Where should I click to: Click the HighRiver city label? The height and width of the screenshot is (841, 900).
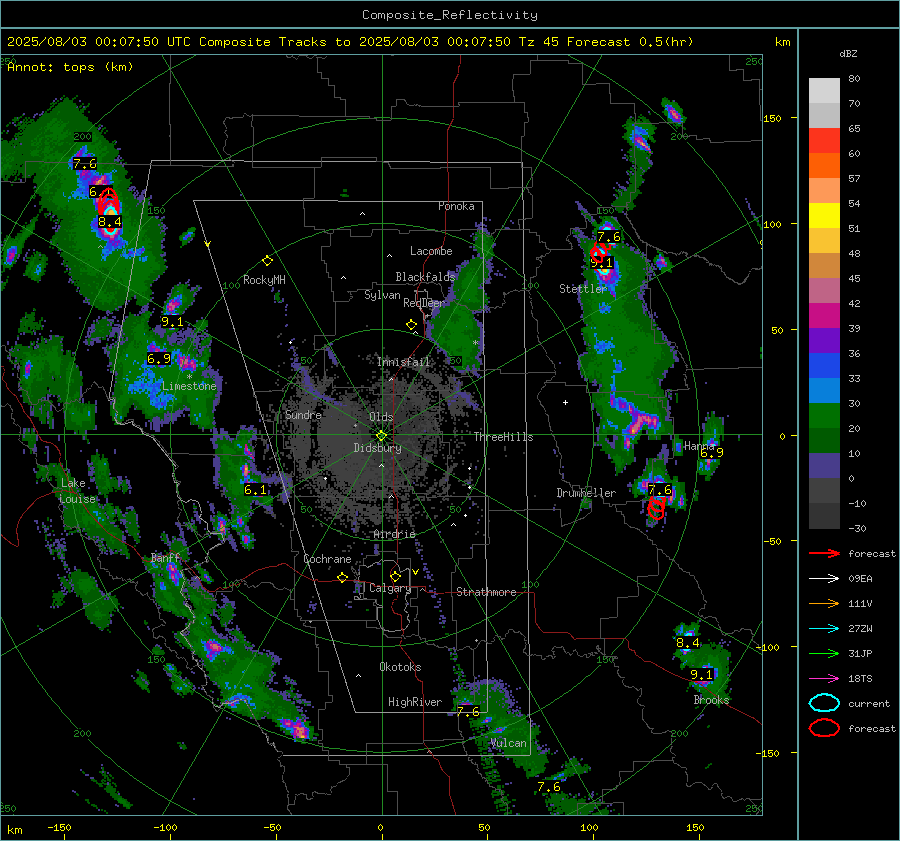tap(415, 702)
